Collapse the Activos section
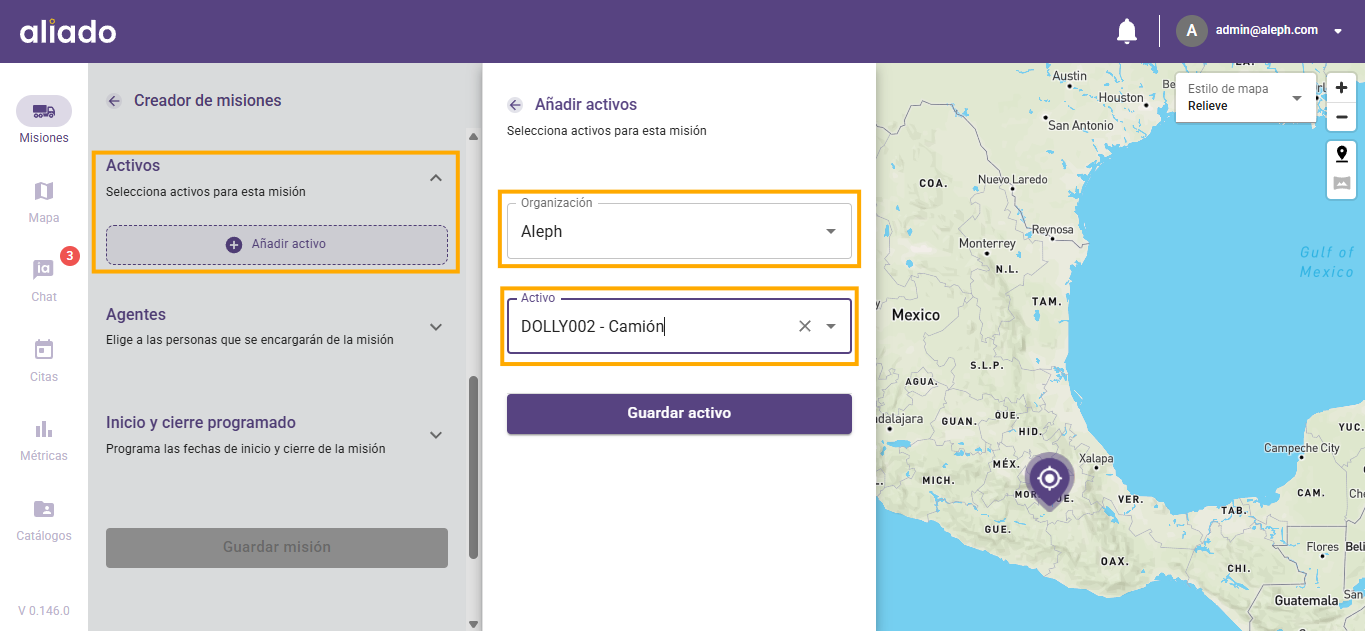 pyautogui.click(x=435, y=178)
